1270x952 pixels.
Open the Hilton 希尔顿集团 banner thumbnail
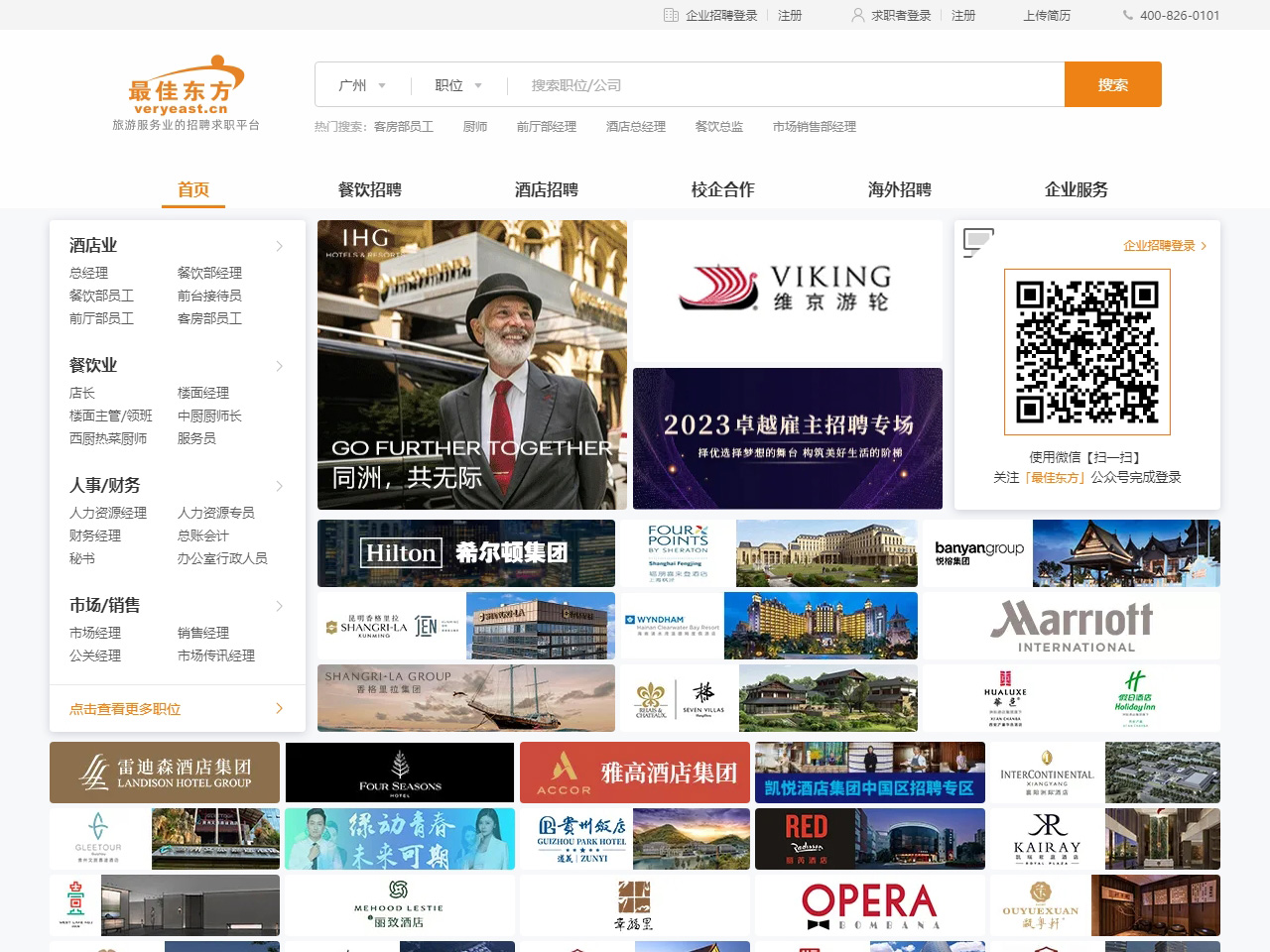[466, 553]
